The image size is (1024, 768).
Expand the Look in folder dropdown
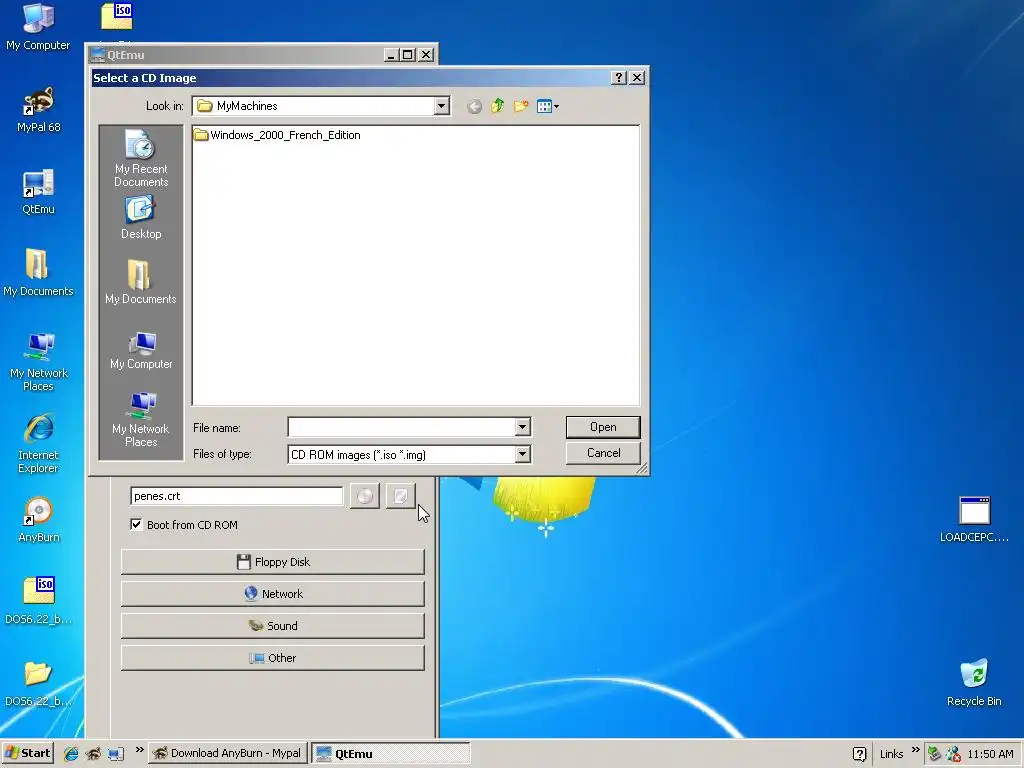(x=441, y=106)
